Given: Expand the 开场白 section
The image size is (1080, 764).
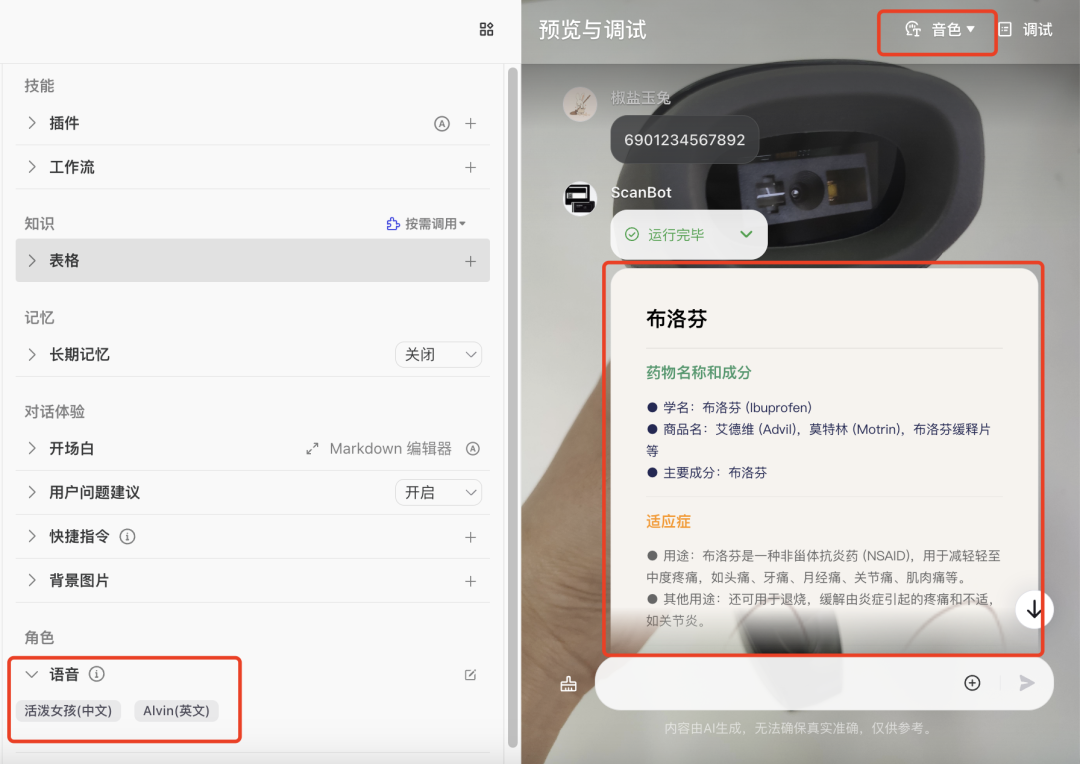Looking at the screenshot, I should [x=32, y=448].
